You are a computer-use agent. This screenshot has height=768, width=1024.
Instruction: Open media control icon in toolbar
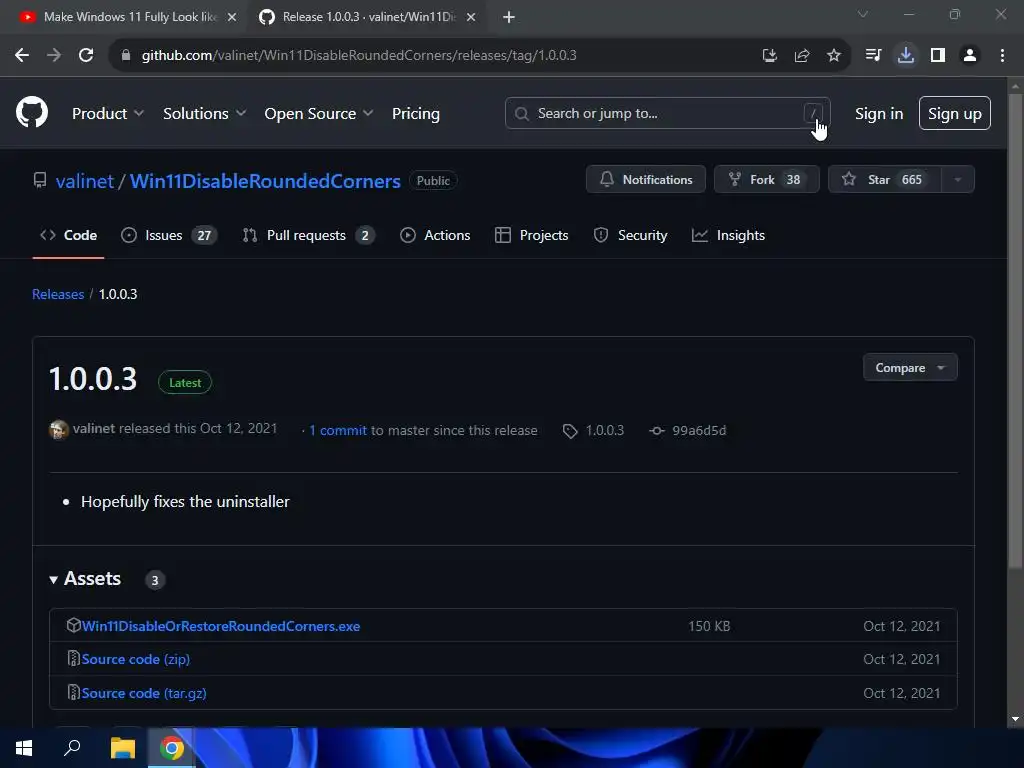click(x=873, y=56)
